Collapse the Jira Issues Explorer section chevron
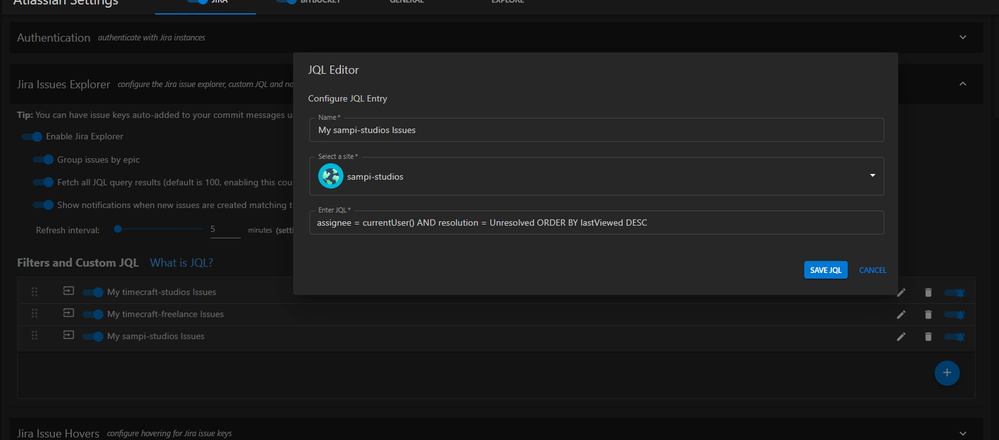 pyautogui.click(x=963, y=83)
